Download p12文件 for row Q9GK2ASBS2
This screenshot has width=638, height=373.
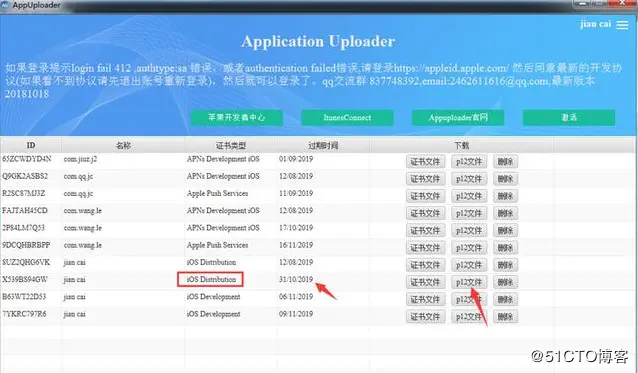pos(469,179)
